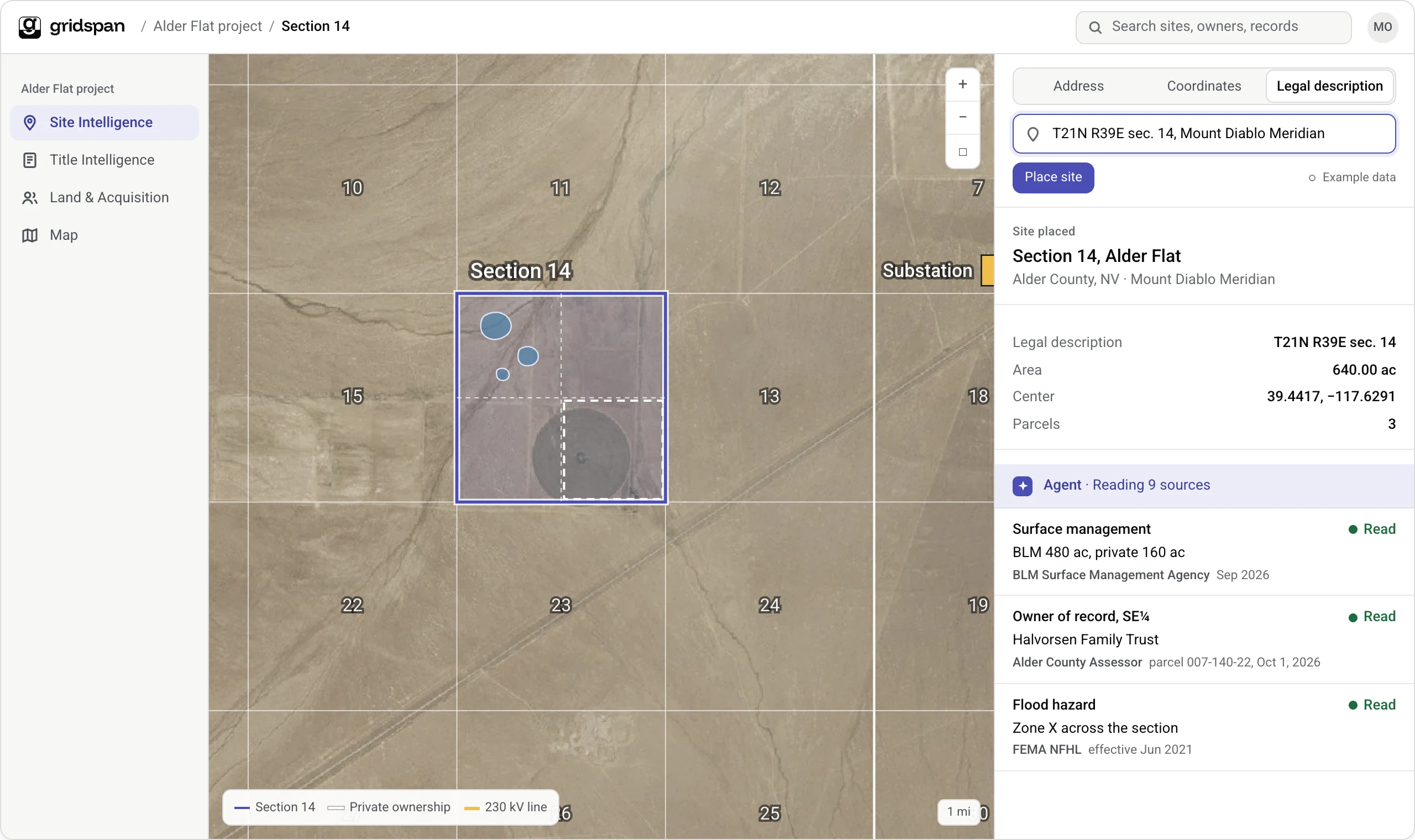Open the Map sidebar item
The width and height of the screenshot is (1415, 840).
104,235
